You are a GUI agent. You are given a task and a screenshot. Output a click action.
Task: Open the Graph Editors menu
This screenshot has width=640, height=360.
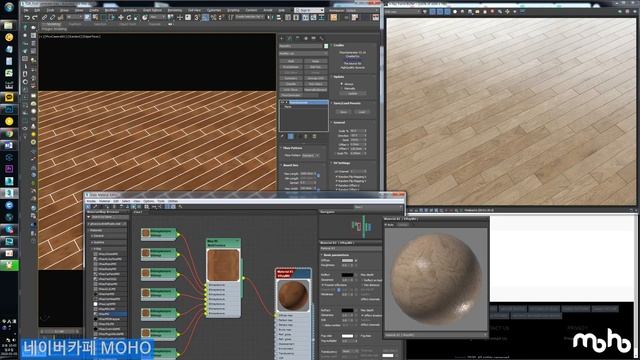[152, 10]
